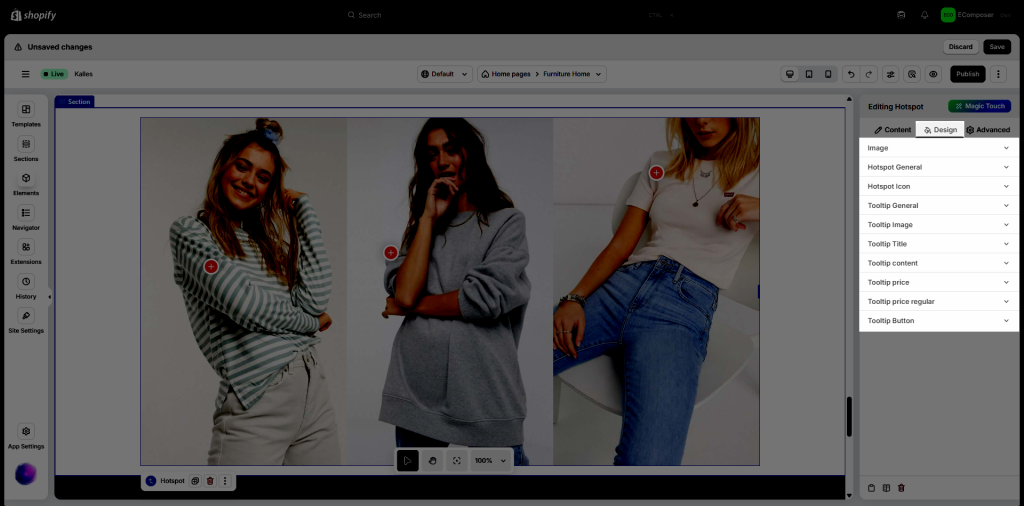Click the Shopify search field
1024x506 pixels.
pos(450,15)
